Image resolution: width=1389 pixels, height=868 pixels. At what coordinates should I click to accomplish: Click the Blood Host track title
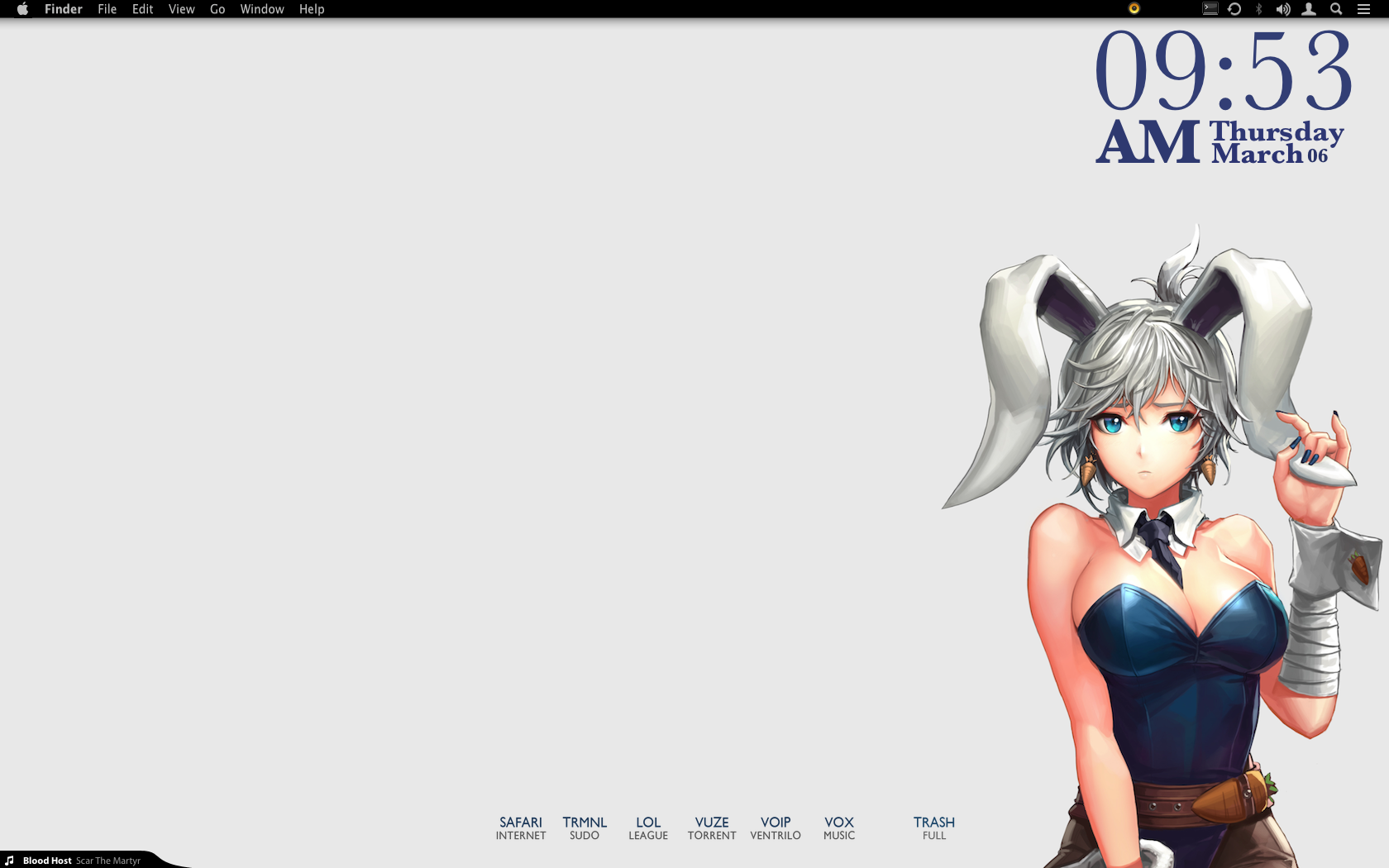click(x=47, y=861)
